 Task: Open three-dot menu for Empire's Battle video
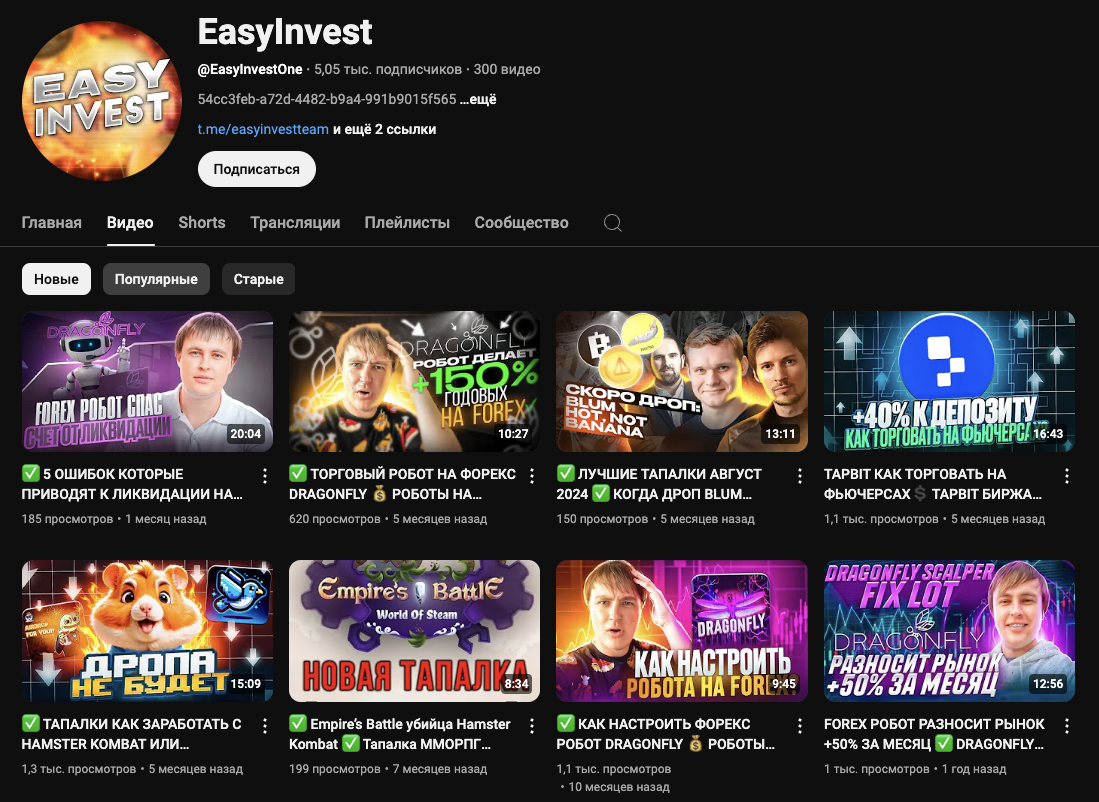point(532,726)
